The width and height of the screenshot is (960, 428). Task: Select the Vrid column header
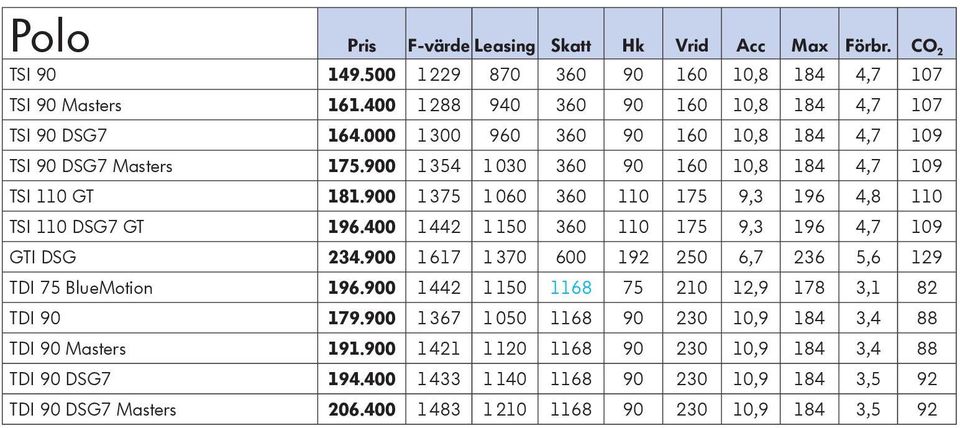pos(692,45)
